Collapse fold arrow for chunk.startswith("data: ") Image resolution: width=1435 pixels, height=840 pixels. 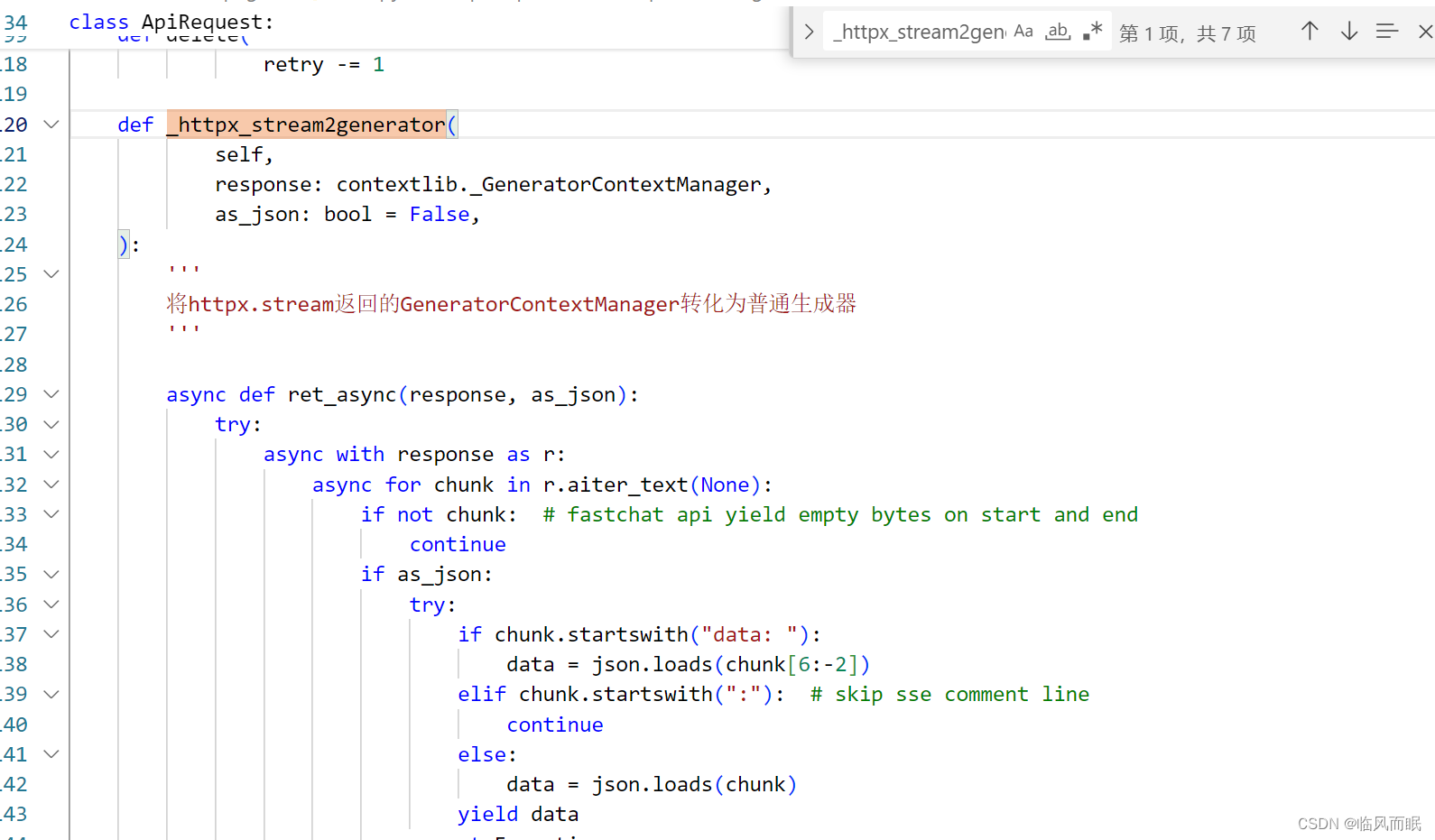pyautogui.click(x=51, y=634)
